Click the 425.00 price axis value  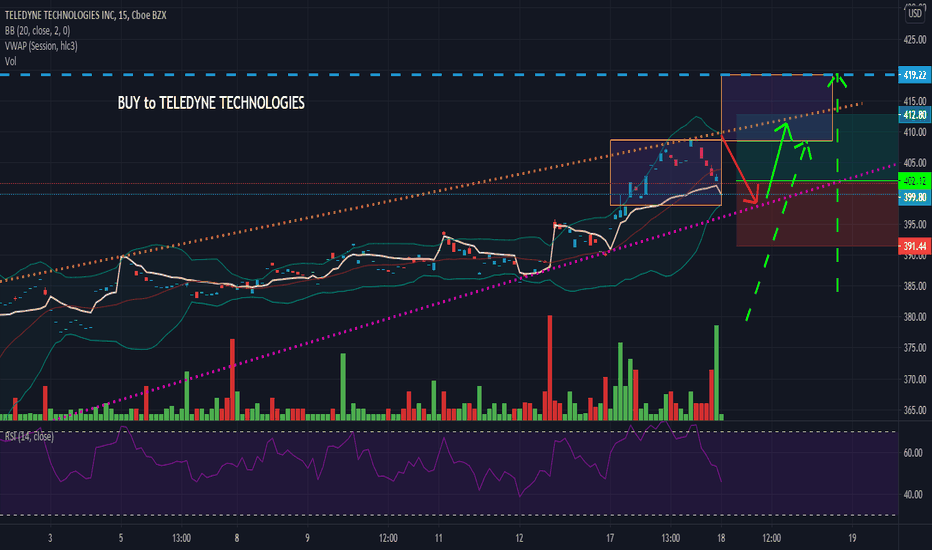(915, 40)
